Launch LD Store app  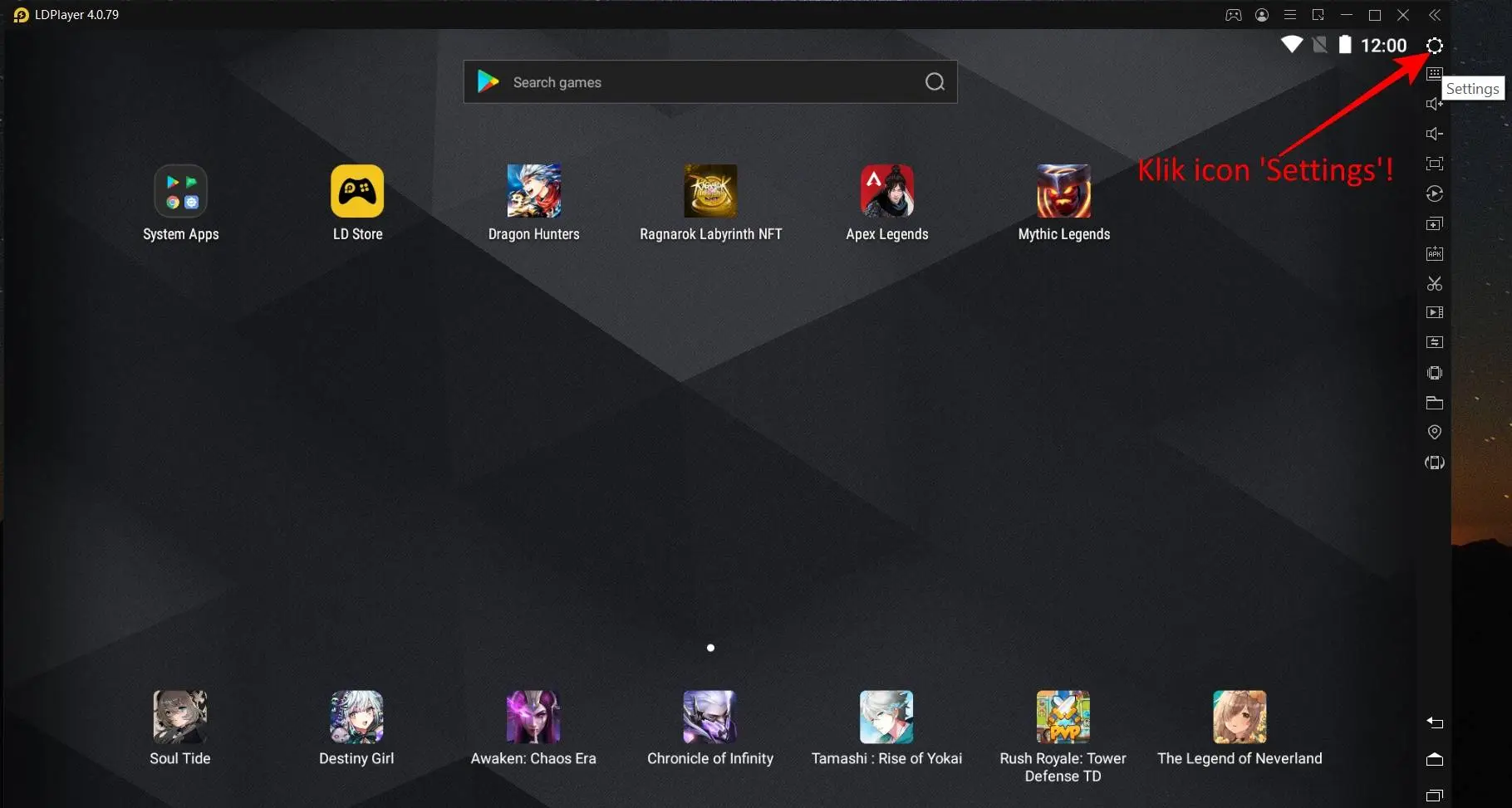(x=357, y=191)
